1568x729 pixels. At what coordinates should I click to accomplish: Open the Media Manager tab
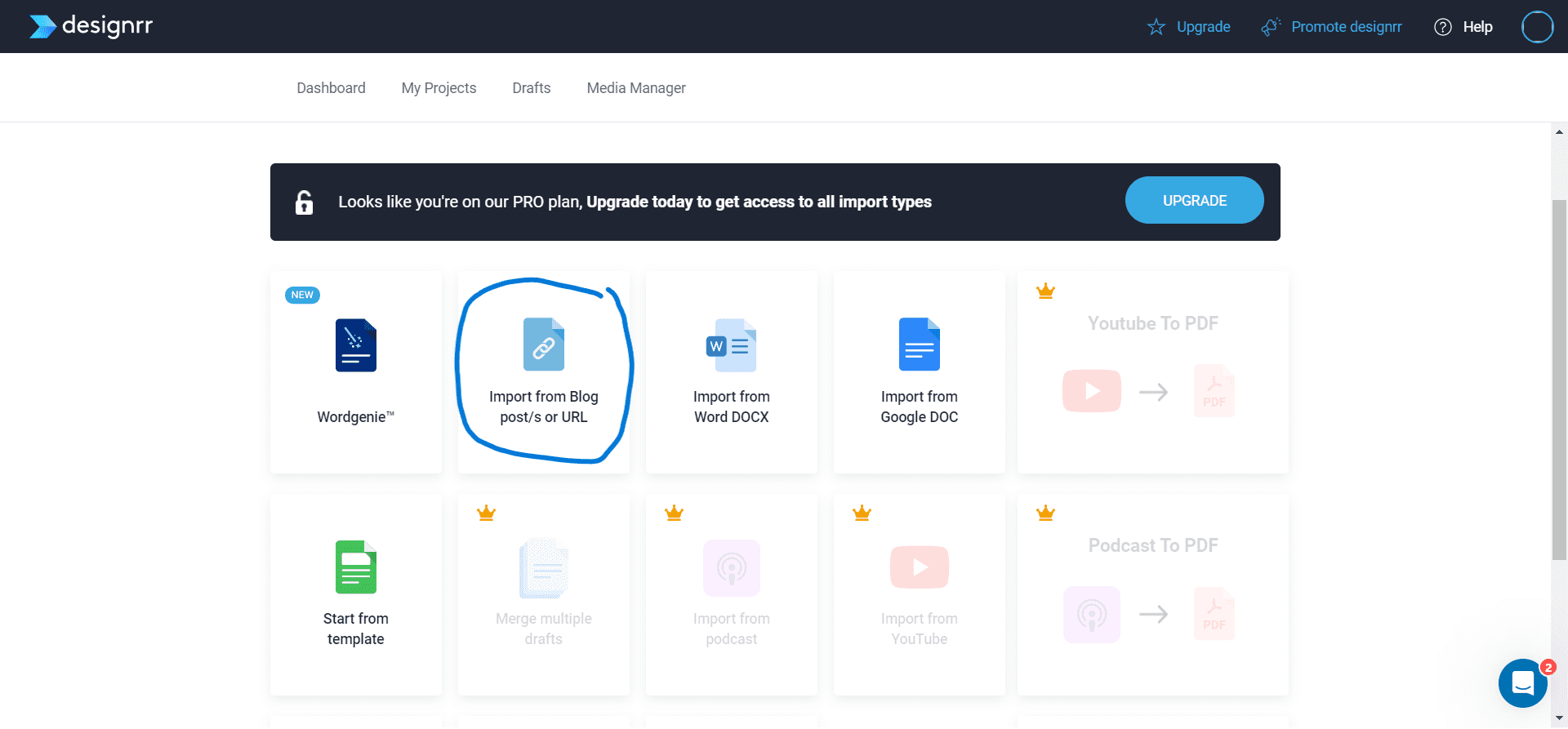[636, 88]
